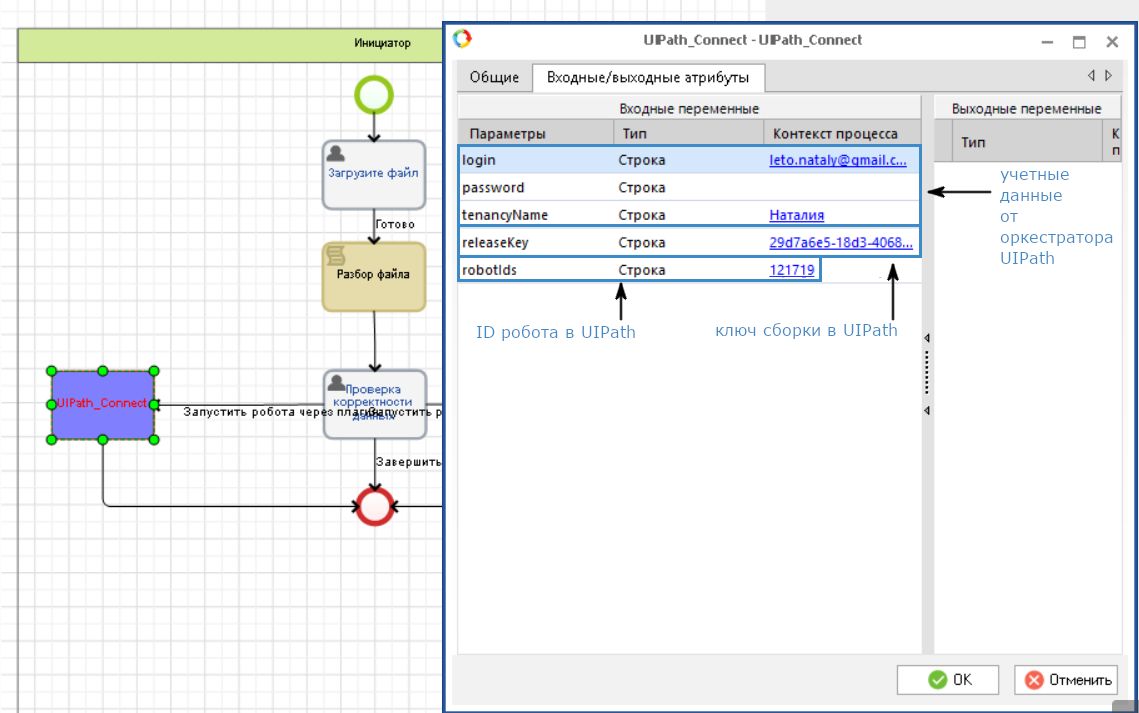Click 'Тип' header under 'Выходные переменные'
Screen dimensions: 1139x713
click(1027, 142)
